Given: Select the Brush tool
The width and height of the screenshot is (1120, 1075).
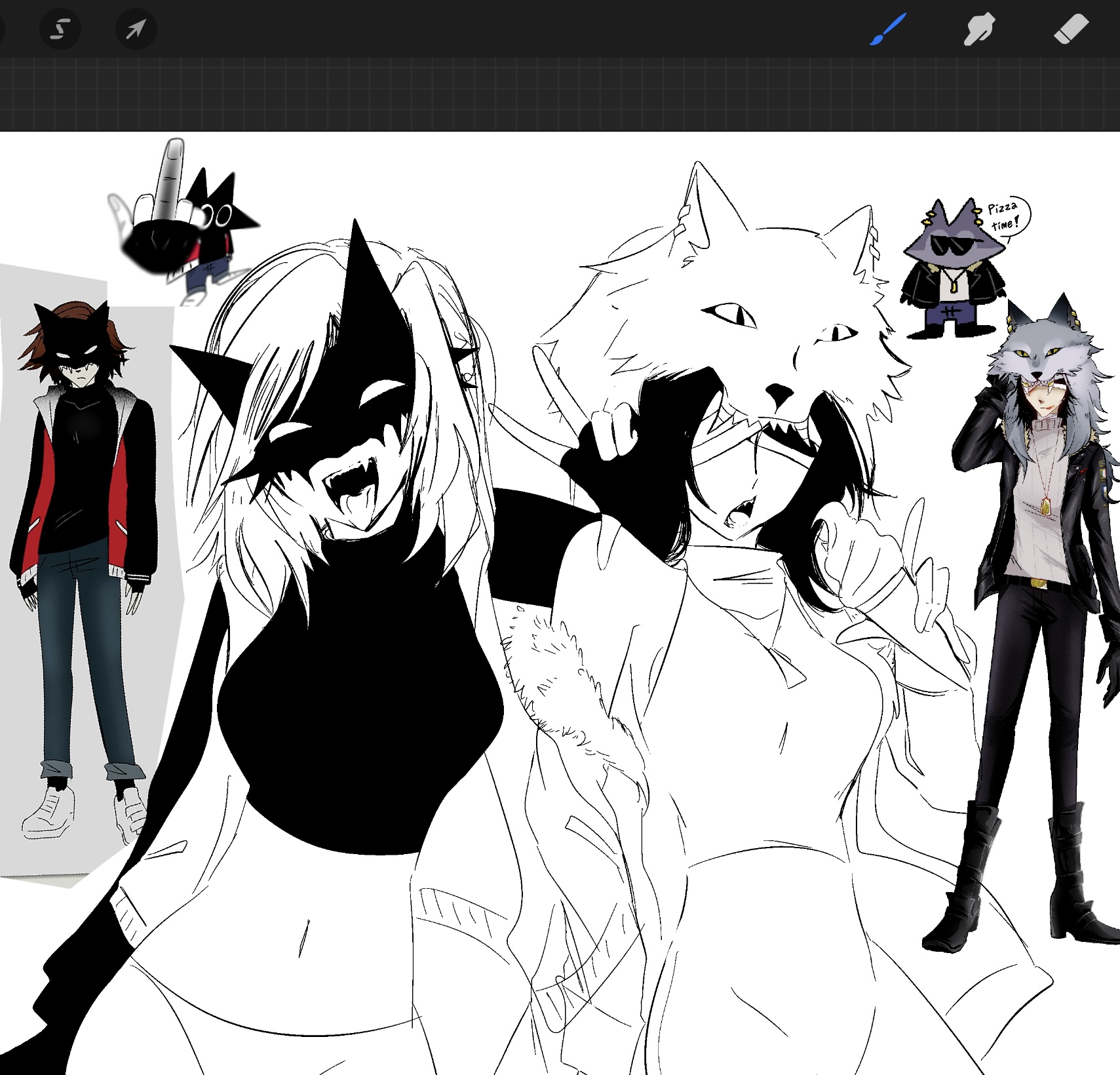Looking at the screenshot, I should pos(888,29).
